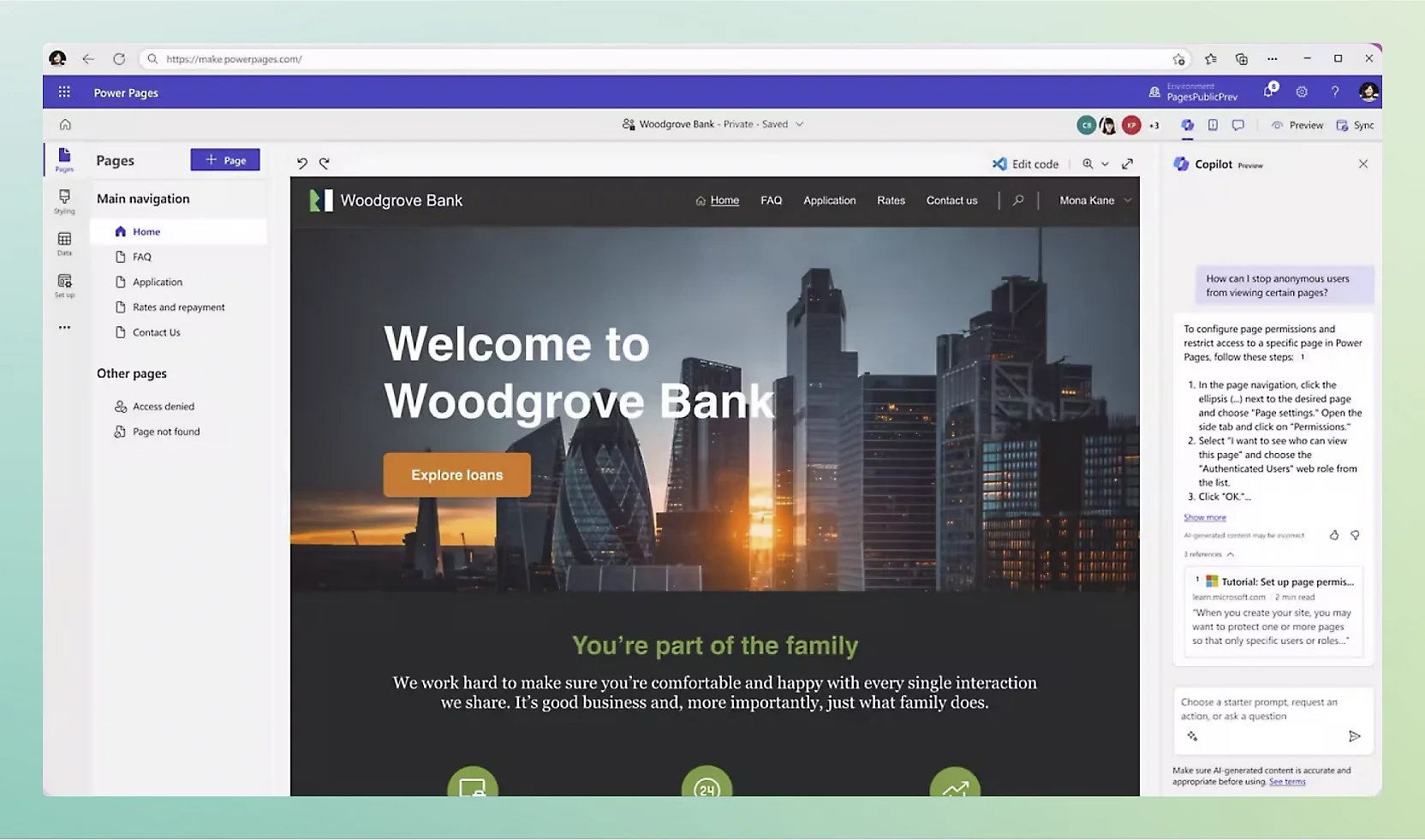
Task: Open the more options ellipsis in left rail
Action: coord(64,327)
